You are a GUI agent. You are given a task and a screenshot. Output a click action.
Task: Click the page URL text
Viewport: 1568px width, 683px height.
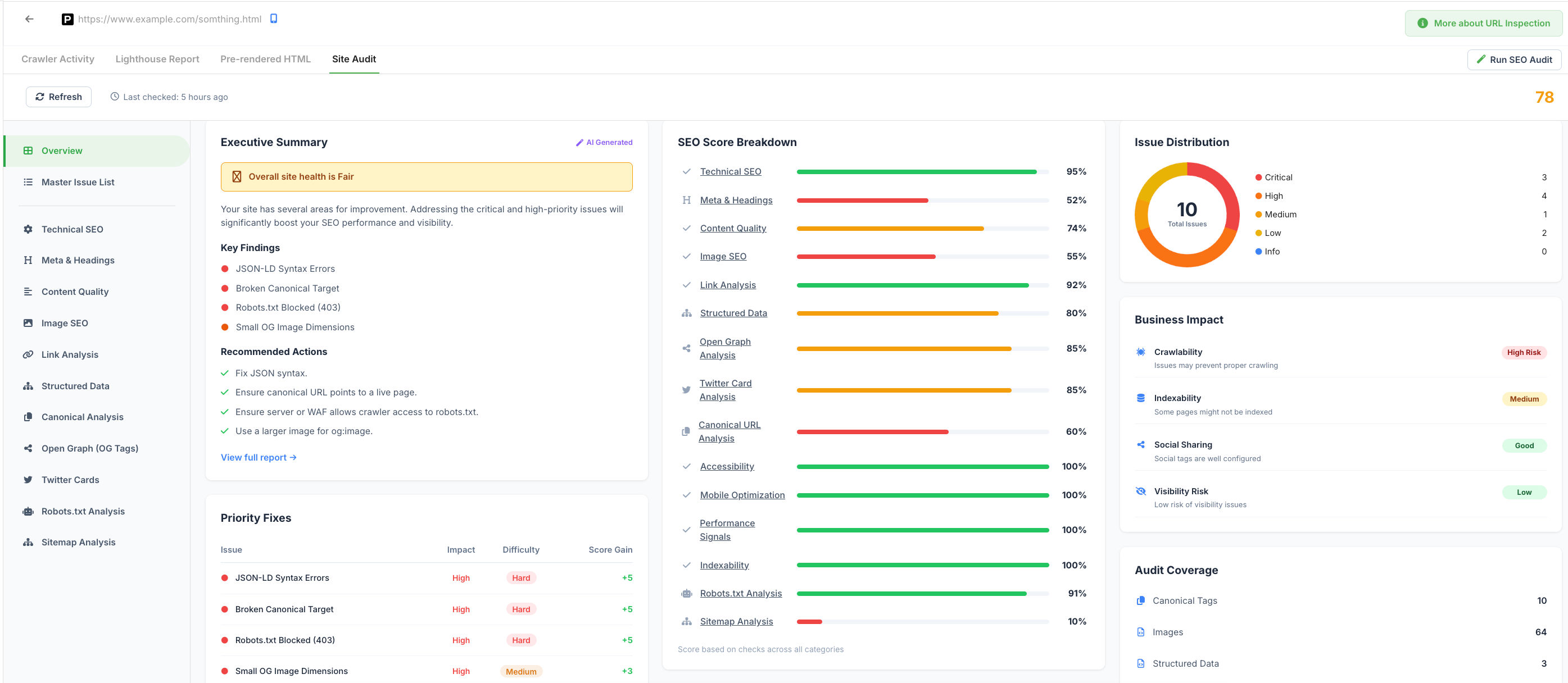[x=170, y=19]
